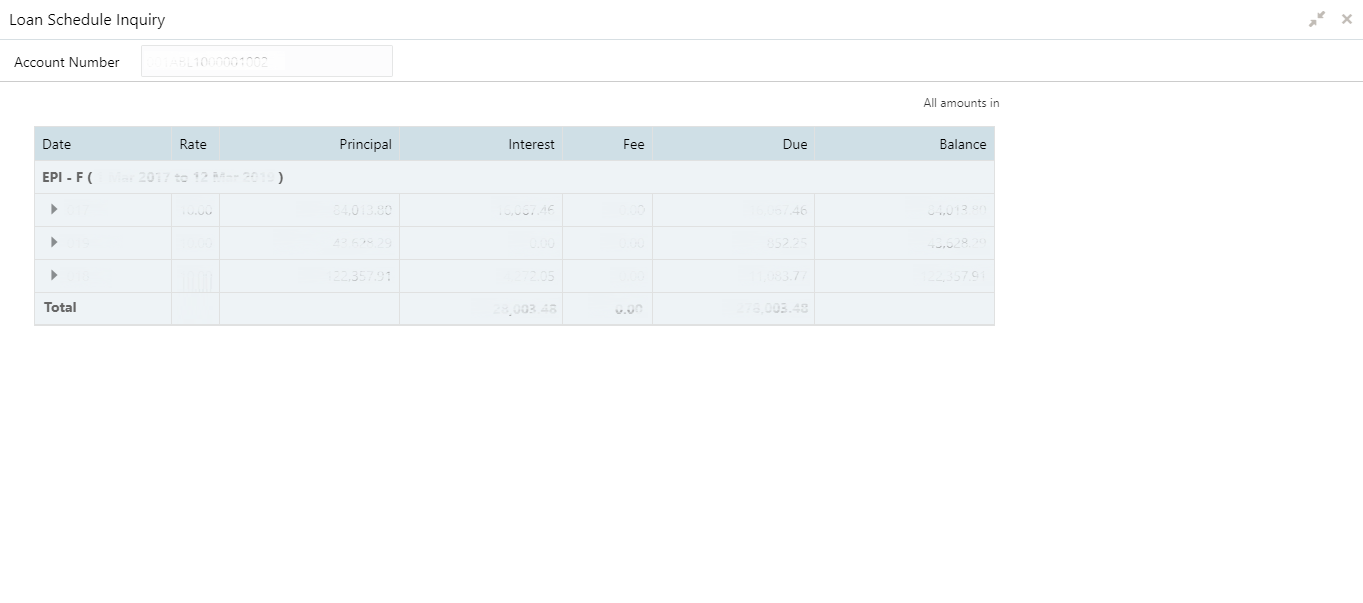Click the Account Number input field
Screen dimensions: 1363x603
267,61
